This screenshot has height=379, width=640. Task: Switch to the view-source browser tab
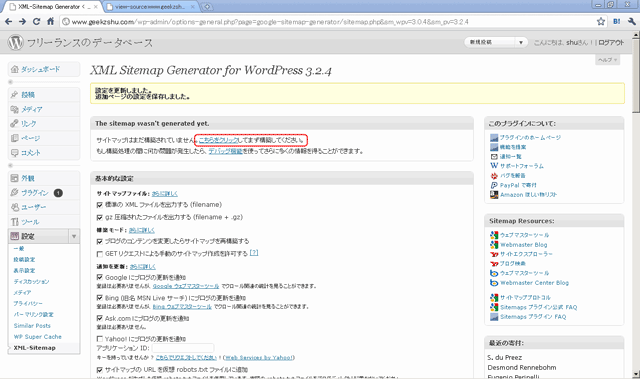point(149,7)
